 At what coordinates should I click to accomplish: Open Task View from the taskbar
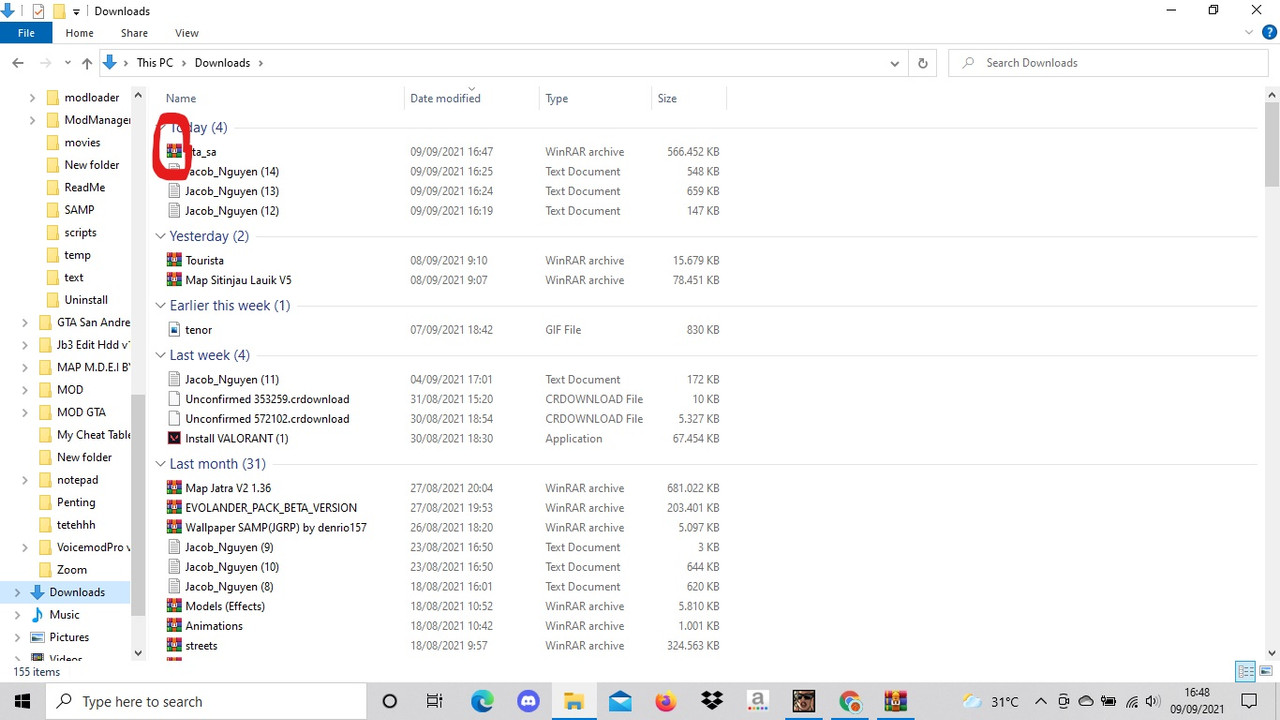[435, 701]
